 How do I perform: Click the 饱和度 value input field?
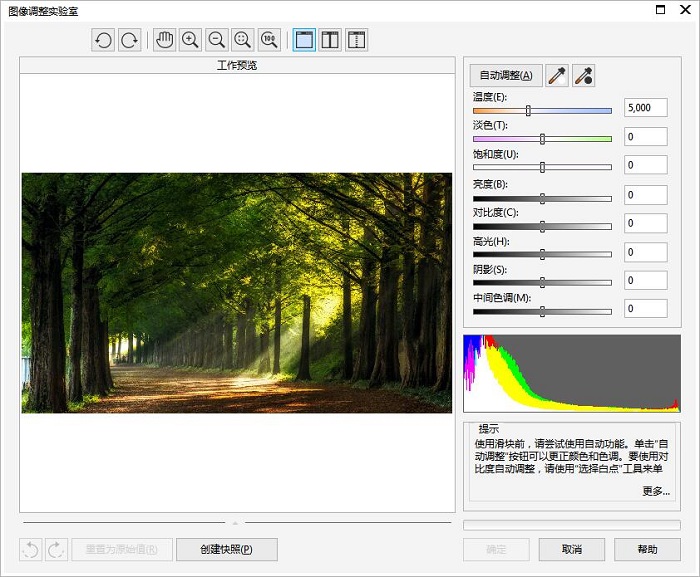[x=646, y=165]
